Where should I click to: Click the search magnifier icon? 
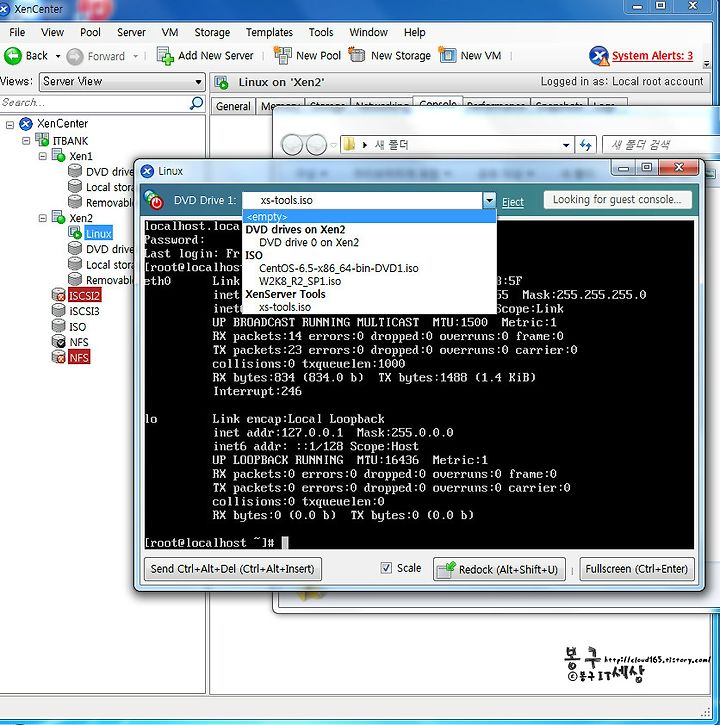click(197, 103)
